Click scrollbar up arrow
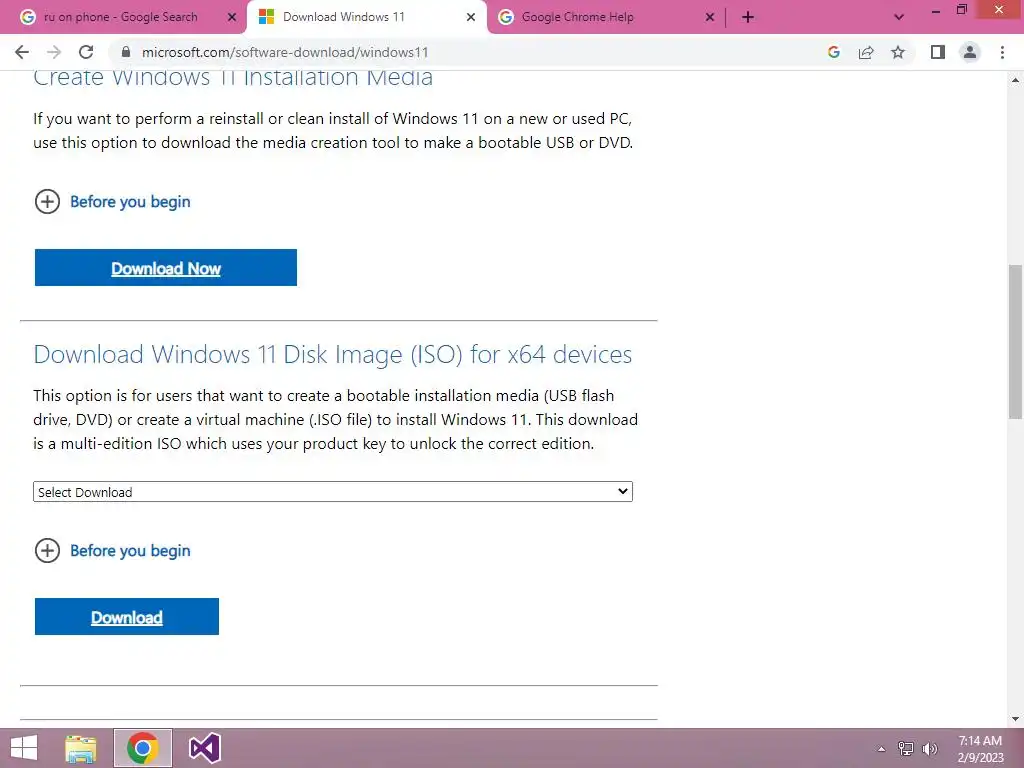The width and height of the screenshot is (1024, 768). [1015, 80]
